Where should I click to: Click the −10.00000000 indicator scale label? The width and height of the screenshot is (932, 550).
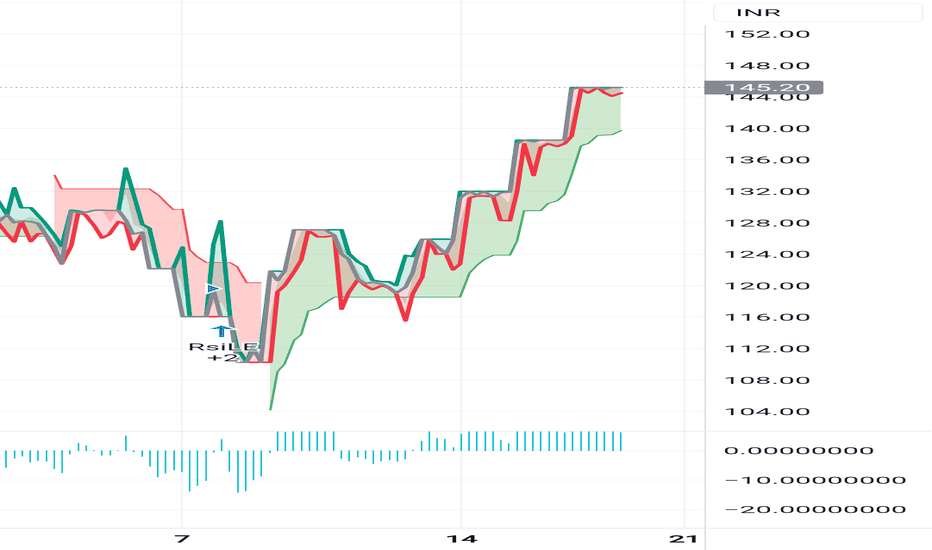pos(816,480)
